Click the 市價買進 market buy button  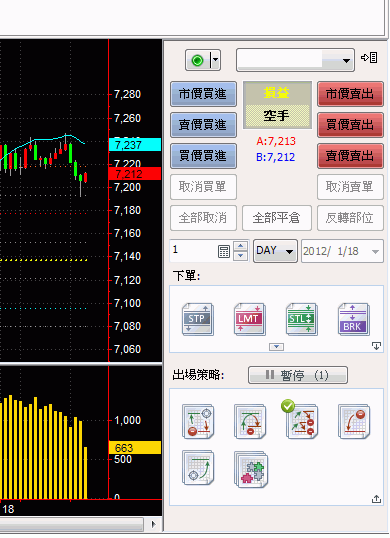pos(203,94)
